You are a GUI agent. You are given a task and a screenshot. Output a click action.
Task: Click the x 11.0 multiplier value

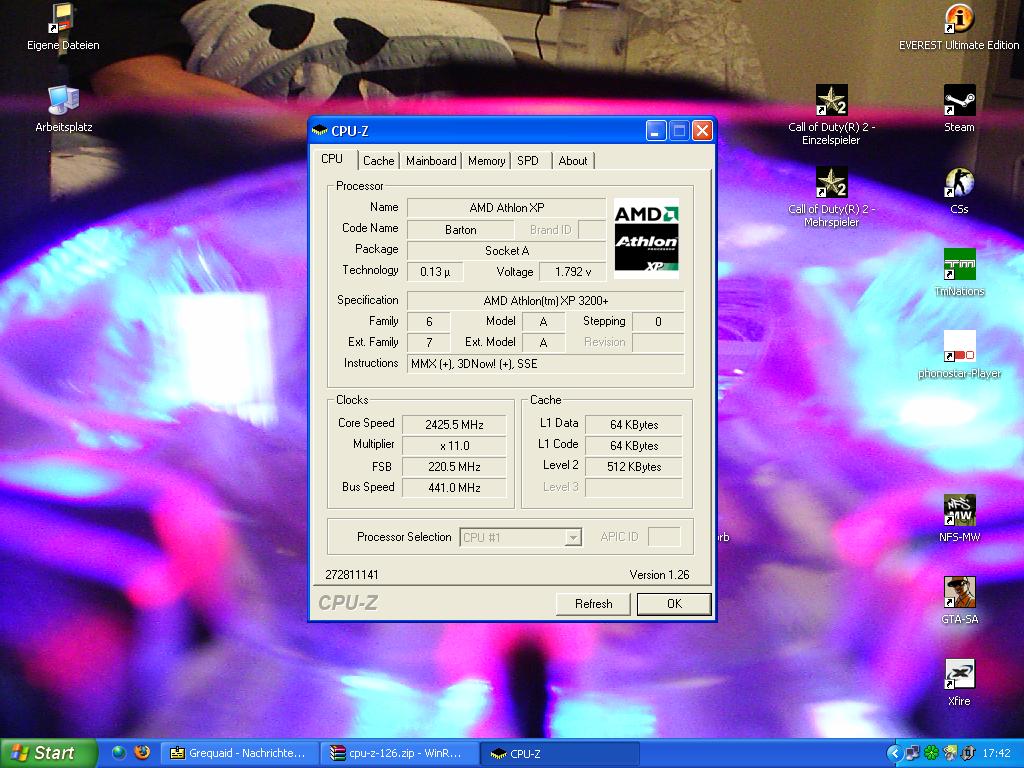coord(454,445)
